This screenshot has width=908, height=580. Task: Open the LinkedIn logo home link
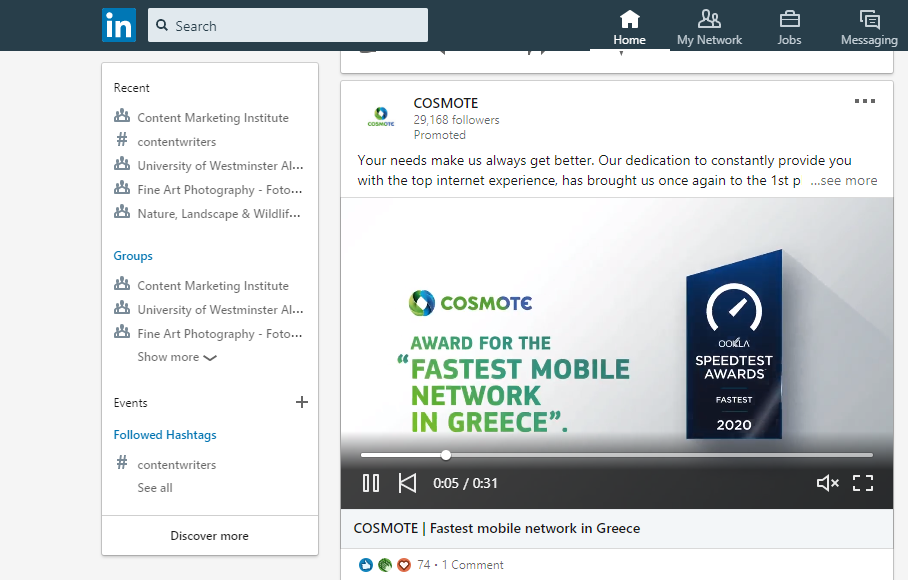[119, 25]
